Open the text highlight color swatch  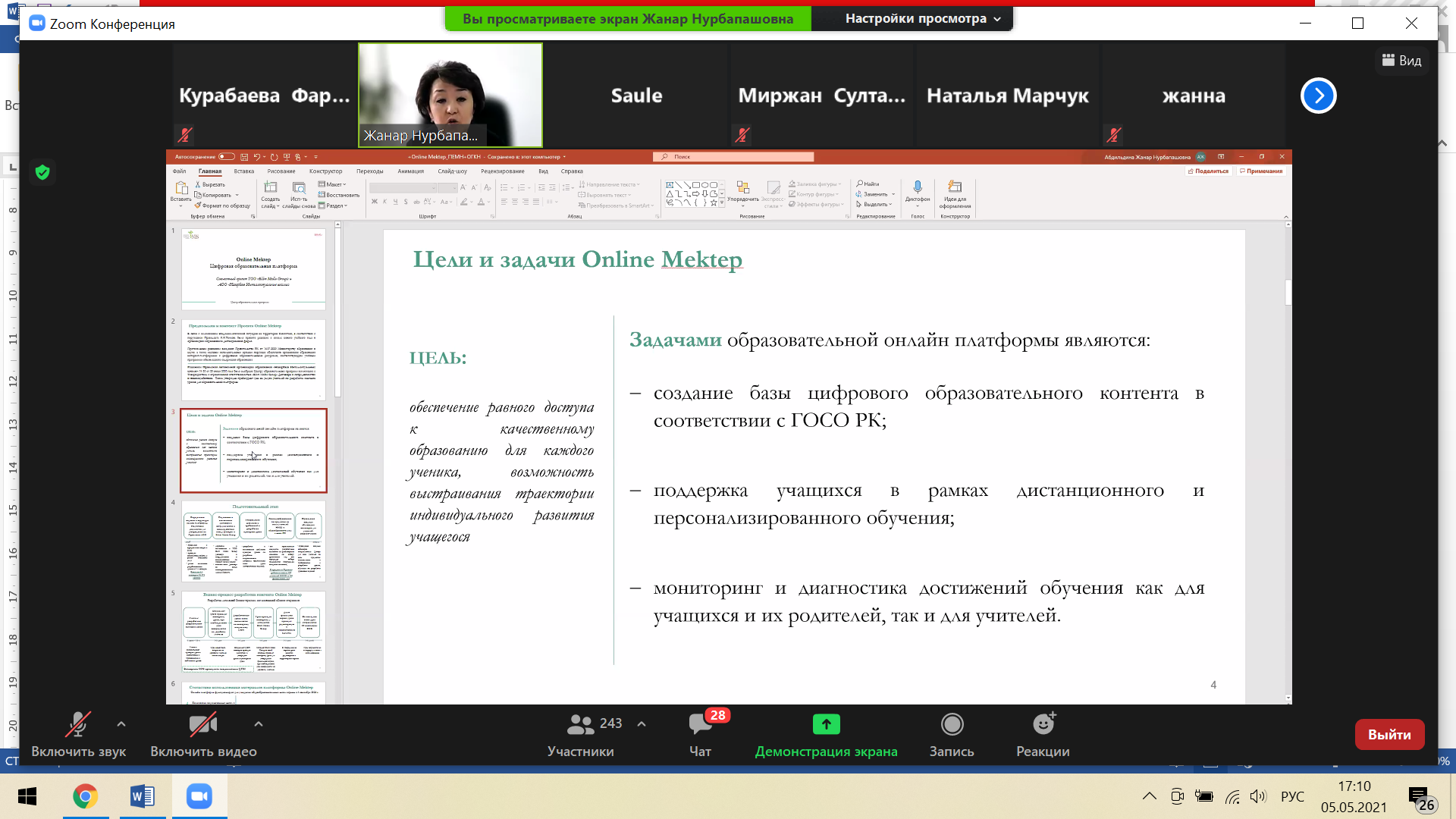click(x=463, y=202)
